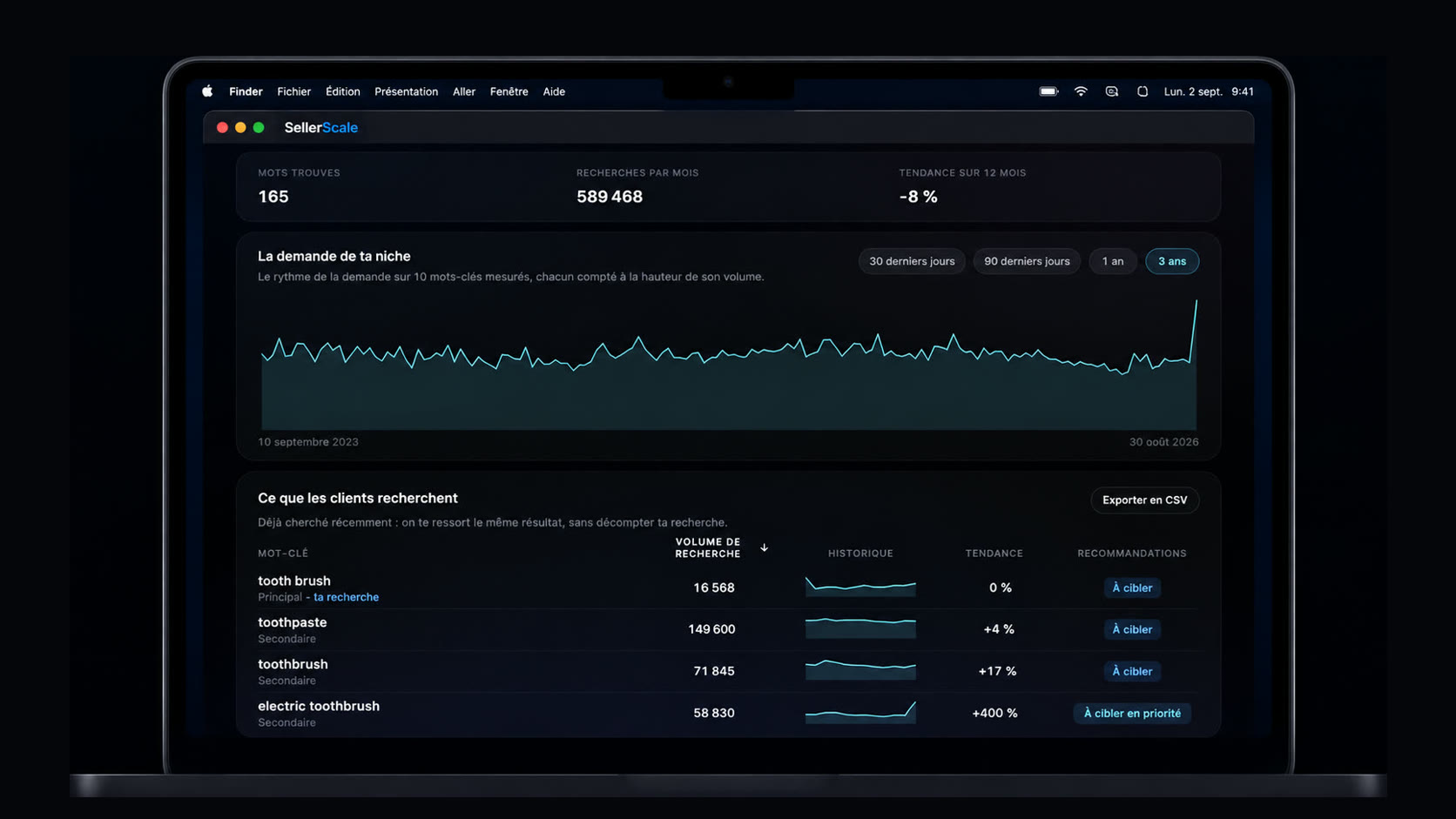Open the Présentation menu
The image size is (1456, 819).
pyautogui.click(x=407, y=91)
